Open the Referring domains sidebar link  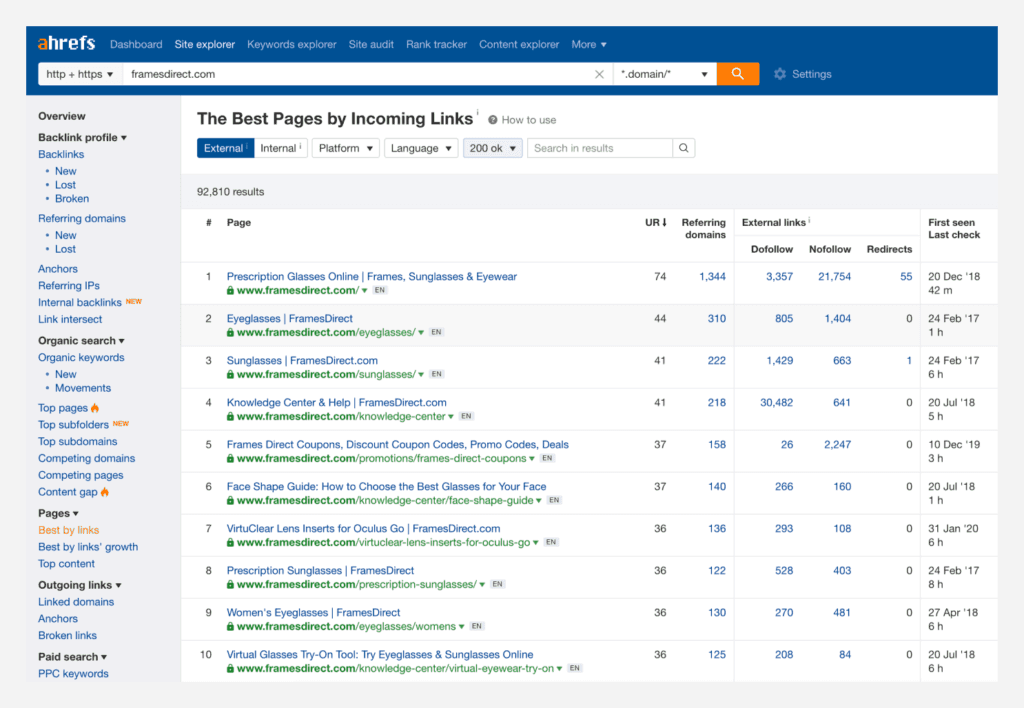pyautogui.click(x=82, y=218)
